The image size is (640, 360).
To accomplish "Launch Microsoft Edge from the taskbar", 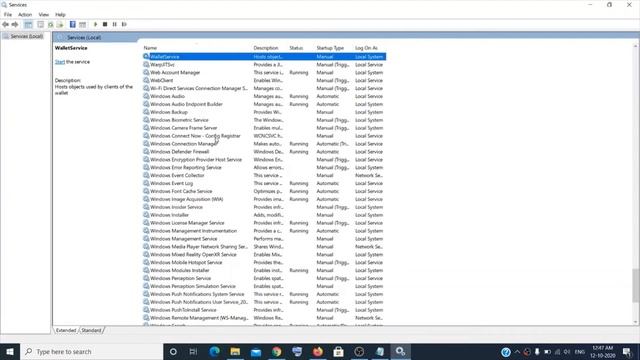I will pos(214,351).
